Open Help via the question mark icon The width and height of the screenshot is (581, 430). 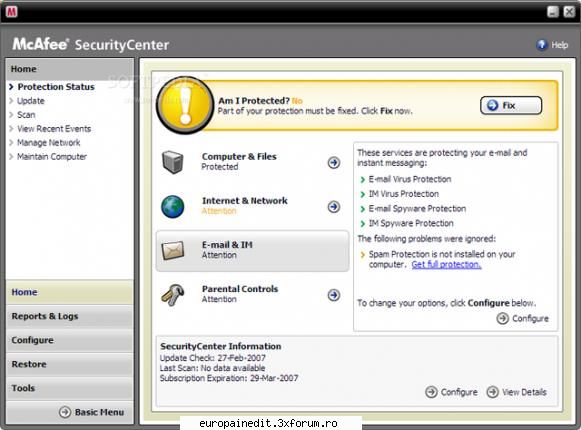[542, 45]
